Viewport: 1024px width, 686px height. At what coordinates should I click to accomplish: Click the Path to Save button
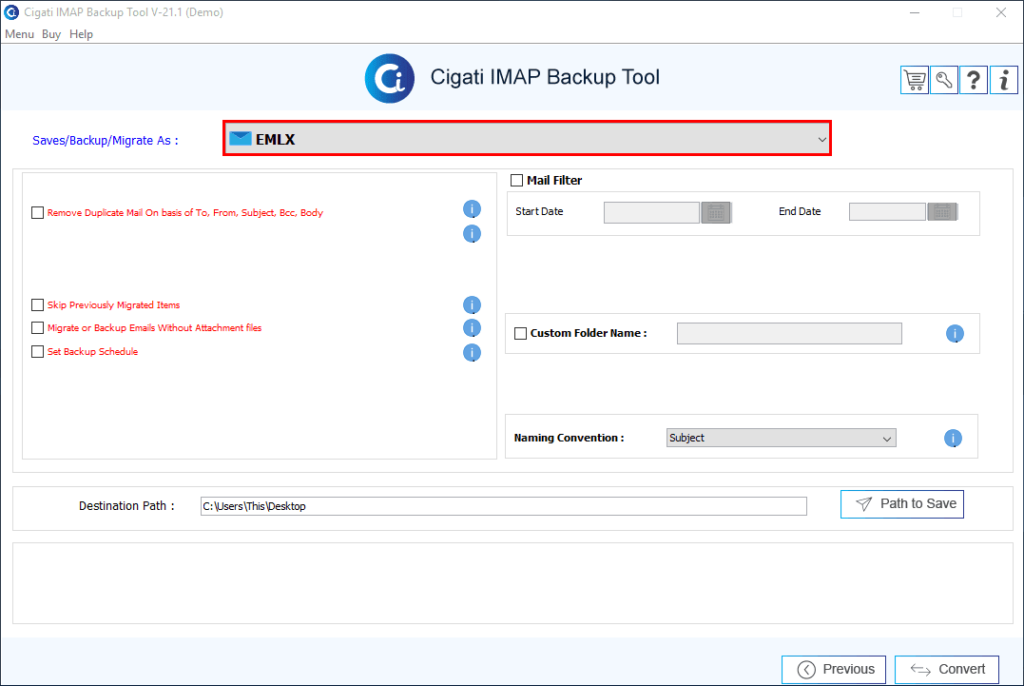pyautogui.click(x=902, y=504)
